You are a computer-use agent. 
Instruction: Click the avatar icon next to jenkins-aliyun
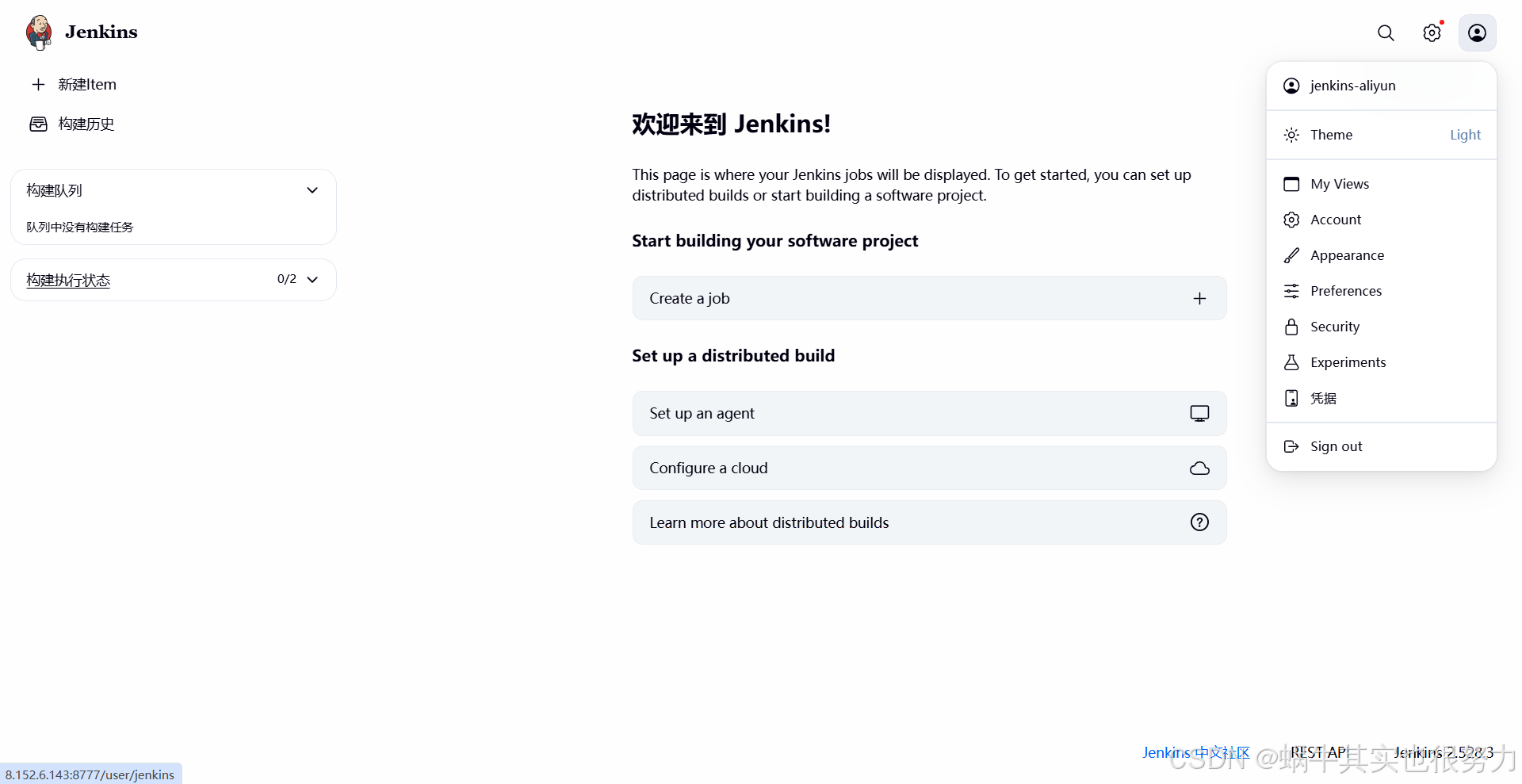tap(1291, 86)
